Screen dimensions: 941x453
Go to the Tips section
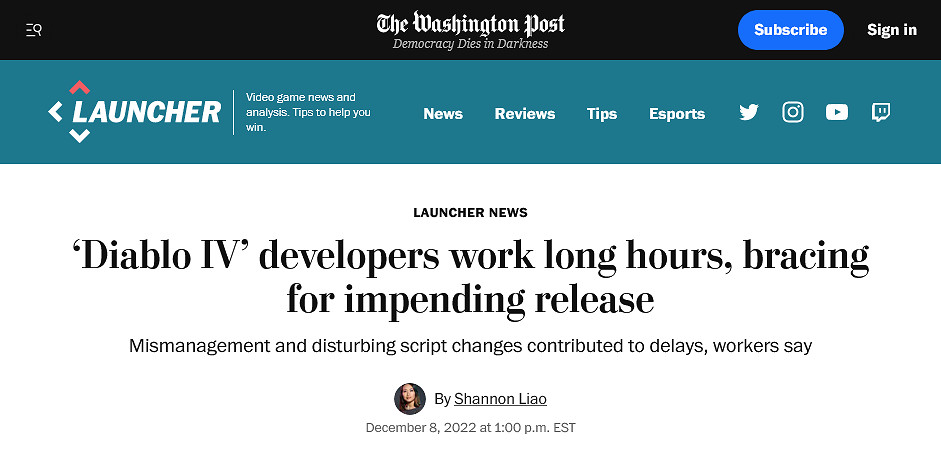pos(602,113)
